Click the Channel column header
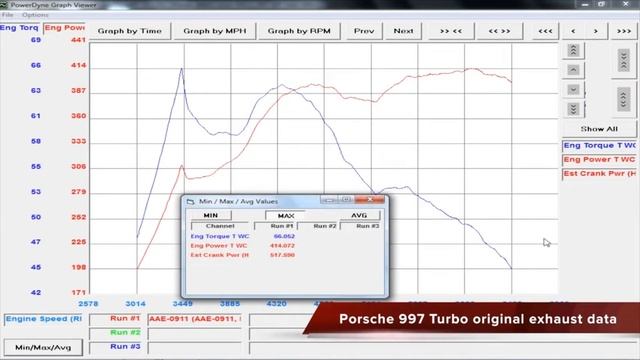This screenshot has height=360, width=640. (220, 226)
